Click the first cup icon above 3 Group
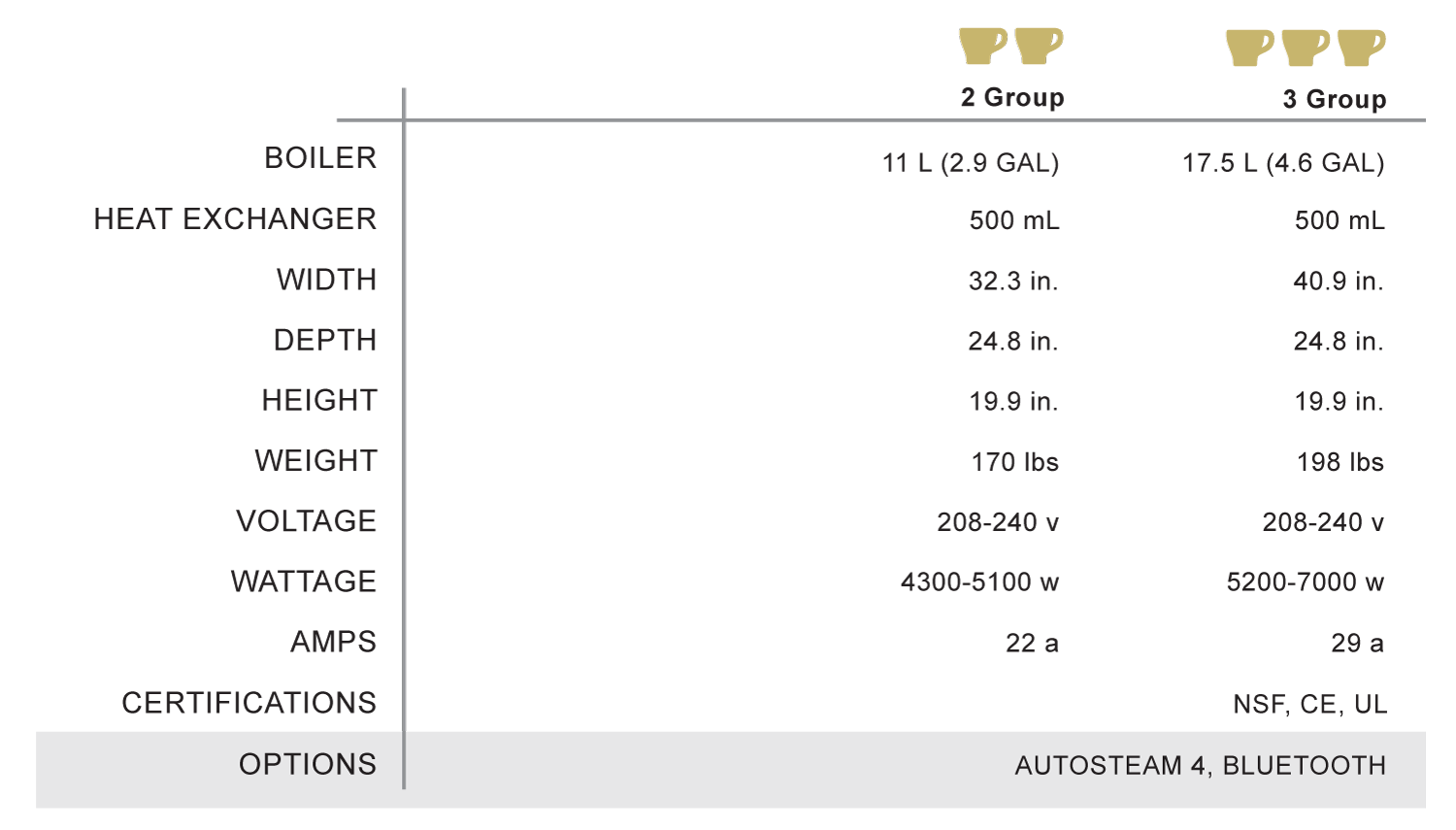Image resolution: width=1456 pixels, height=830 pixels. pos(1249,48)
